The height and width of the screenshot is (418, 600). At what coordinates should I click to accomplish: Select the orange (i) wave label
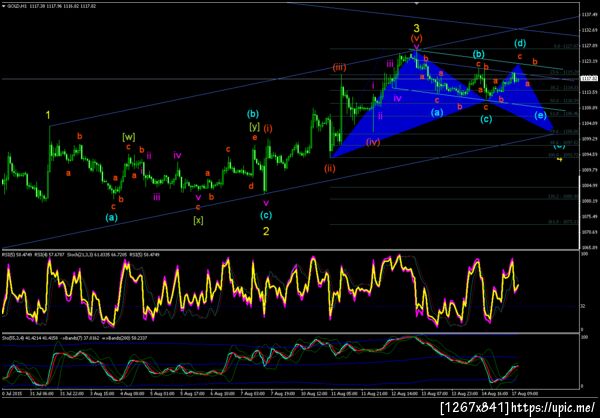point(268,128)
